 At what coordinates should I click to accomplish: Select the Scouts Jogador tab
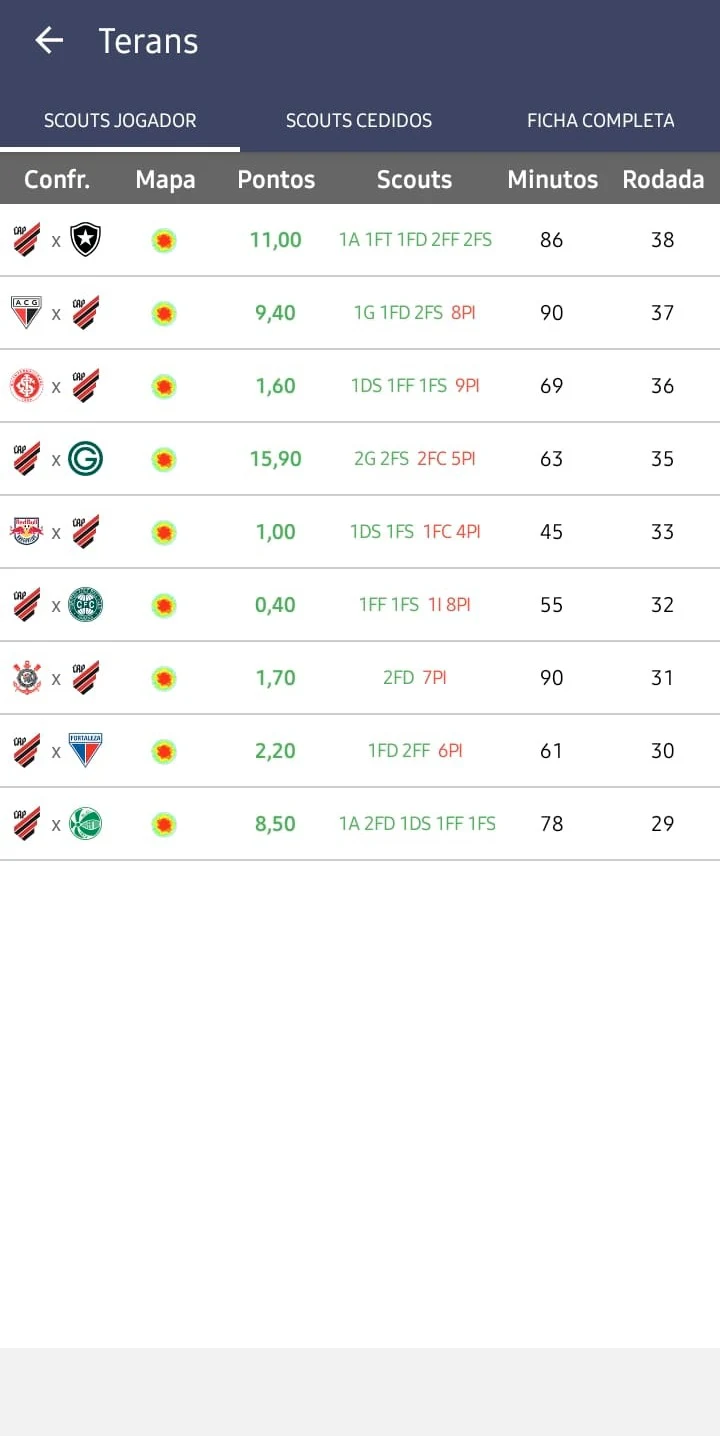click(120, 121)
